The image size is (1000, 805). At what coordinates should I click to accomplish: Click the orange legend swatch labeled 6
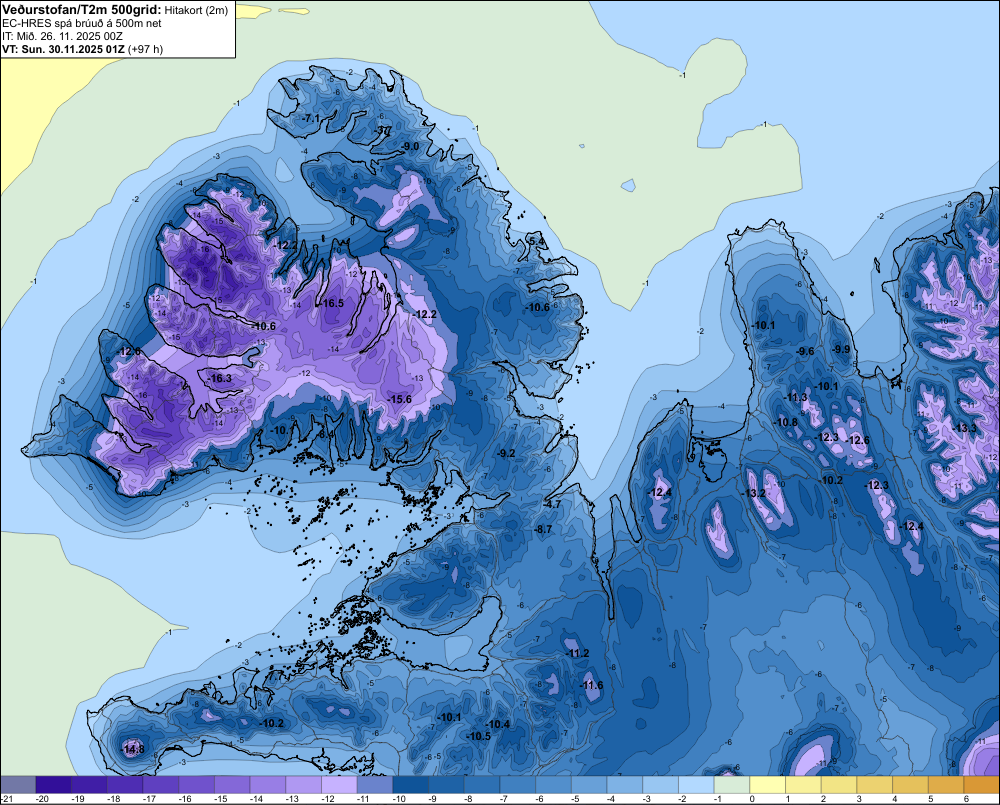(x=982, y=784)
